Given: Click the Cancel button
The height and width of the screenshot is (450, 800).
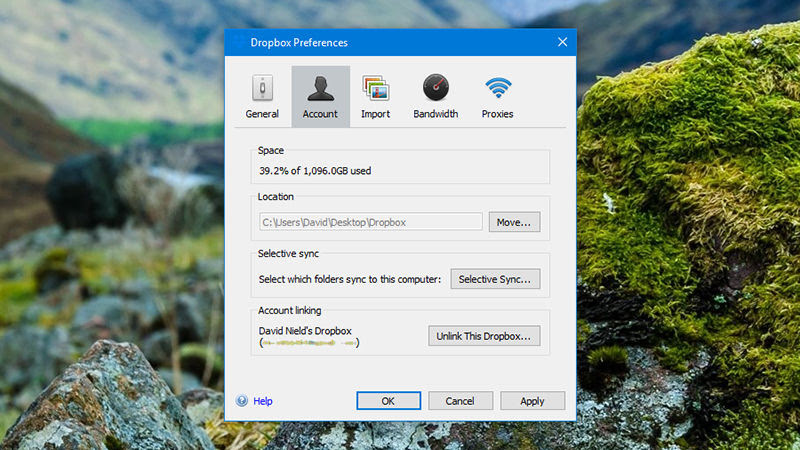Looking at the screenshot, I should tap(460, 401).
